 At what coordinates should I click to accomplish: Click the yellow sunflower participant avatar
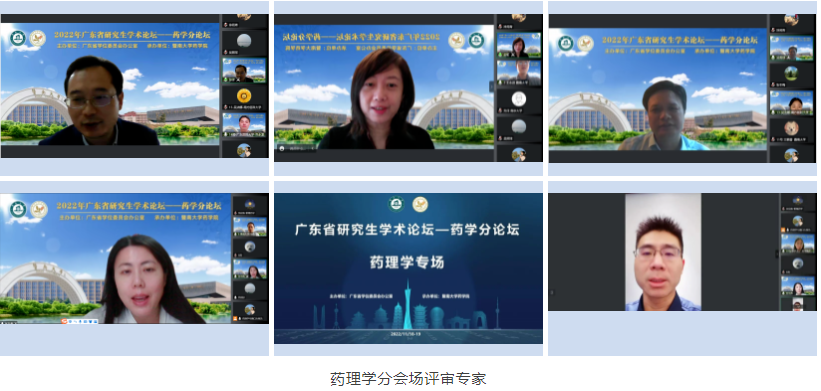click(x=243, y=95)
